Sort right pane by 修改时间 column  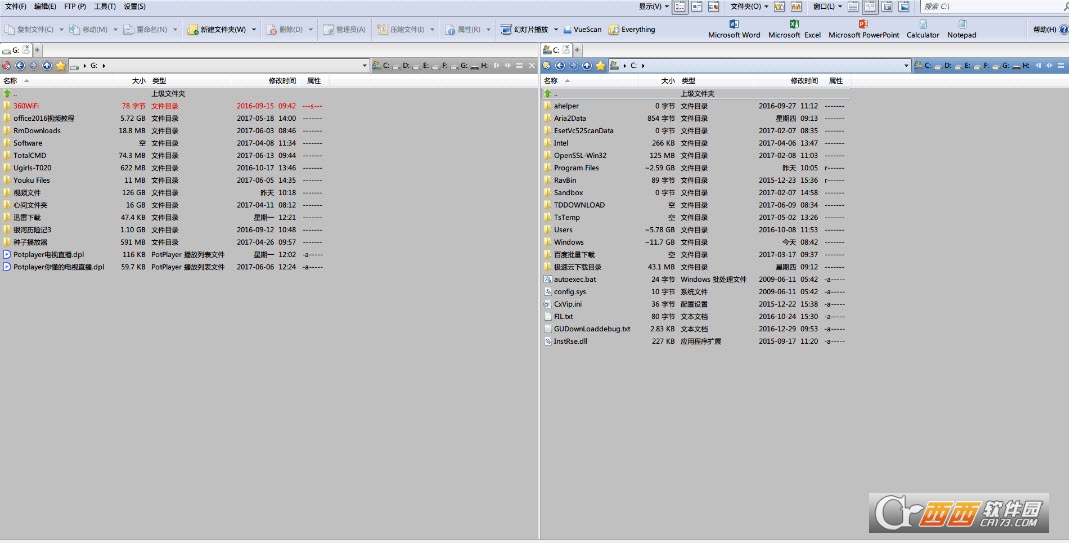coord(804,80)
